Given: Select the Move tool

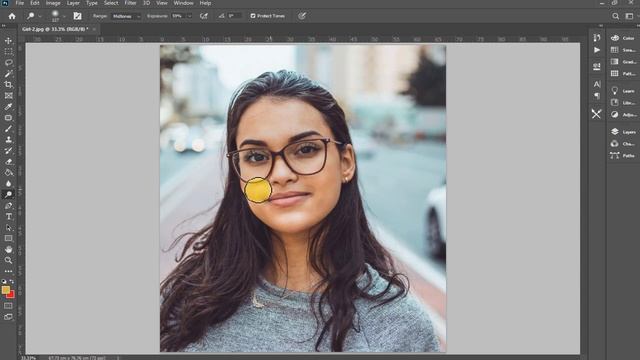Looking at the screenshot, I should [8, 41].
